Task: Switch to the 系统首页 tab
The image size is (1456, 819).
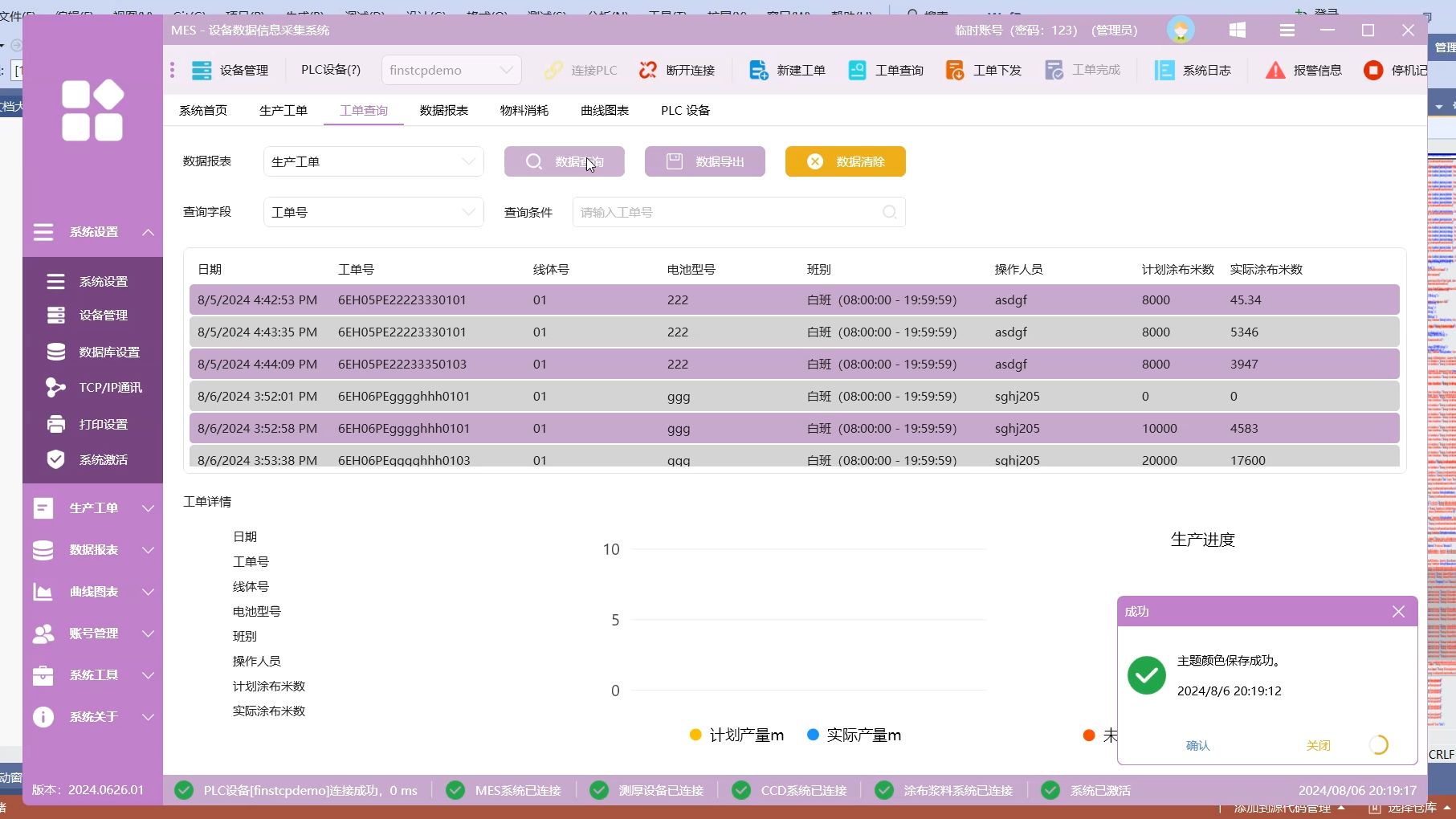Action: [203, 110]
